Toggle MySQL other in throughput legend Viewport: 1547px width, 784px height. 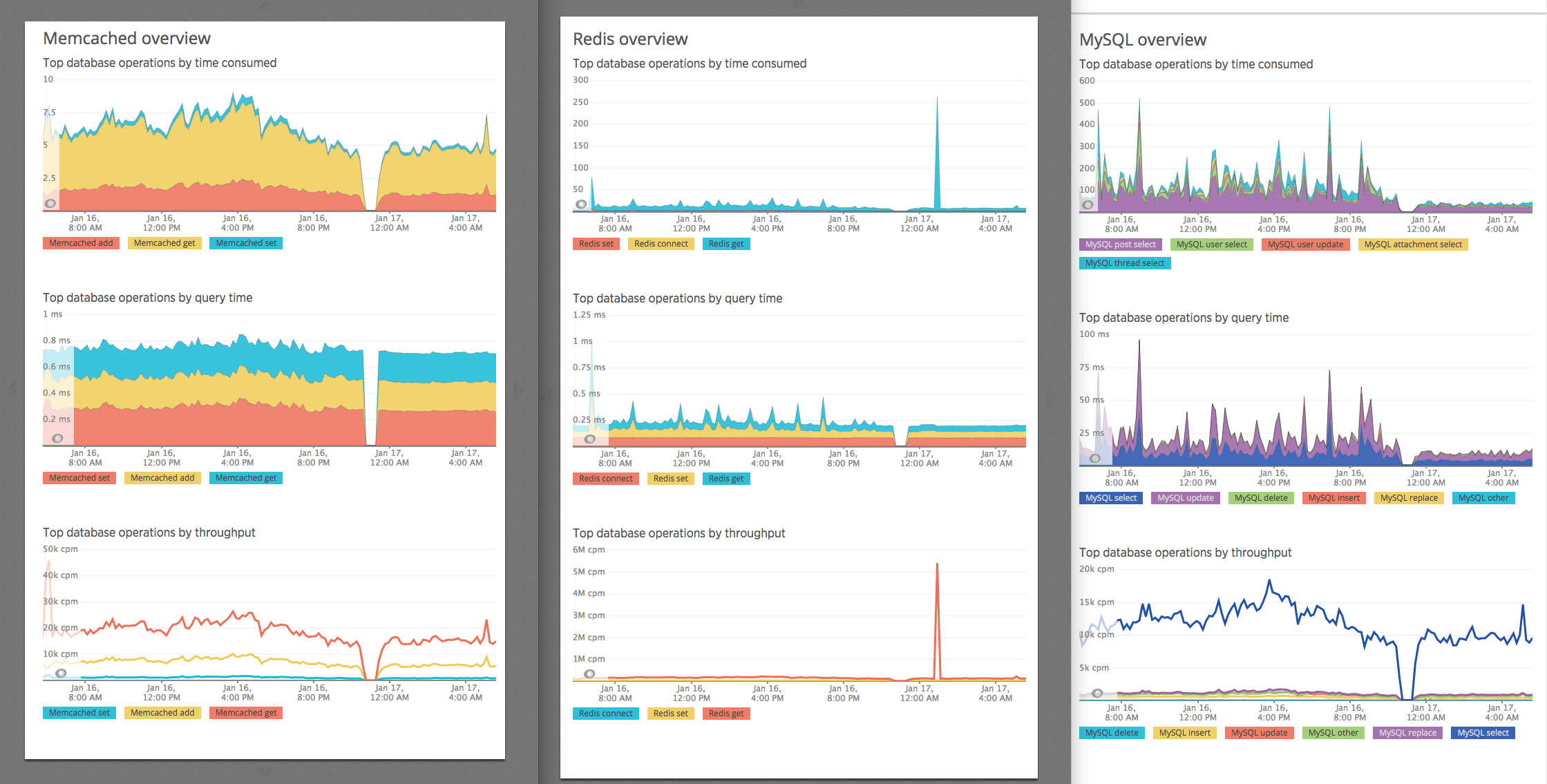click(x=1334, y=733)
